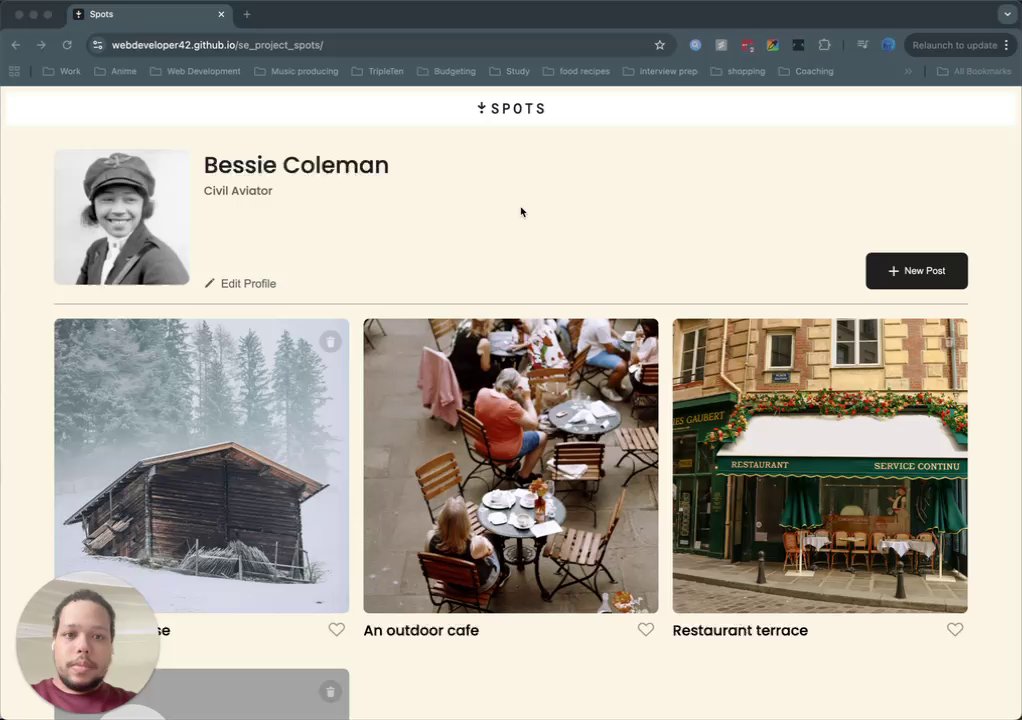Viewport: 1022px width, 720px height.
Task: Open the interview prep bookmarks folder
Action: click(660, 72)
